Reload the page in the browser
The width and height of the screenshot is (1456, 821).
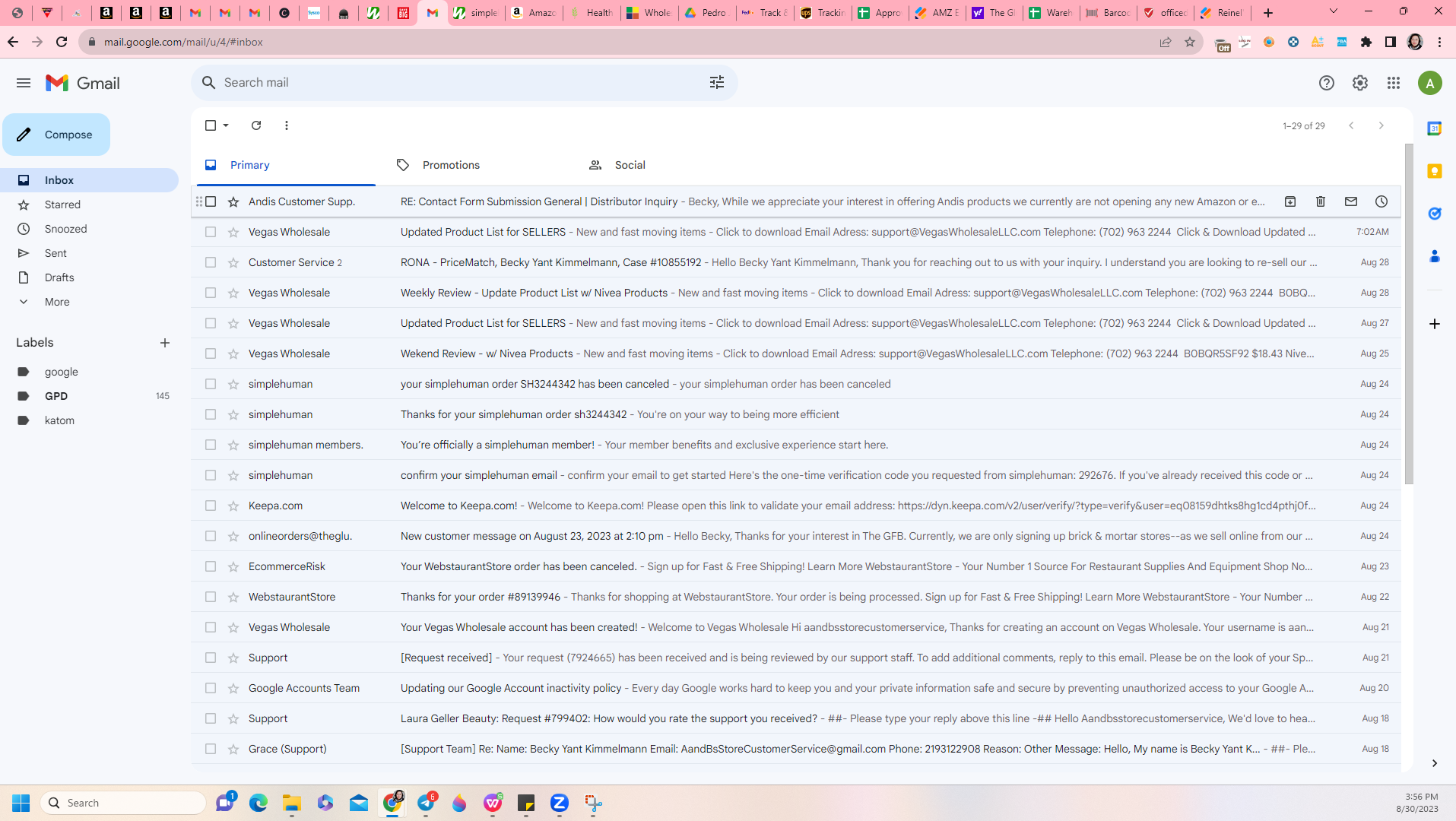62,42
